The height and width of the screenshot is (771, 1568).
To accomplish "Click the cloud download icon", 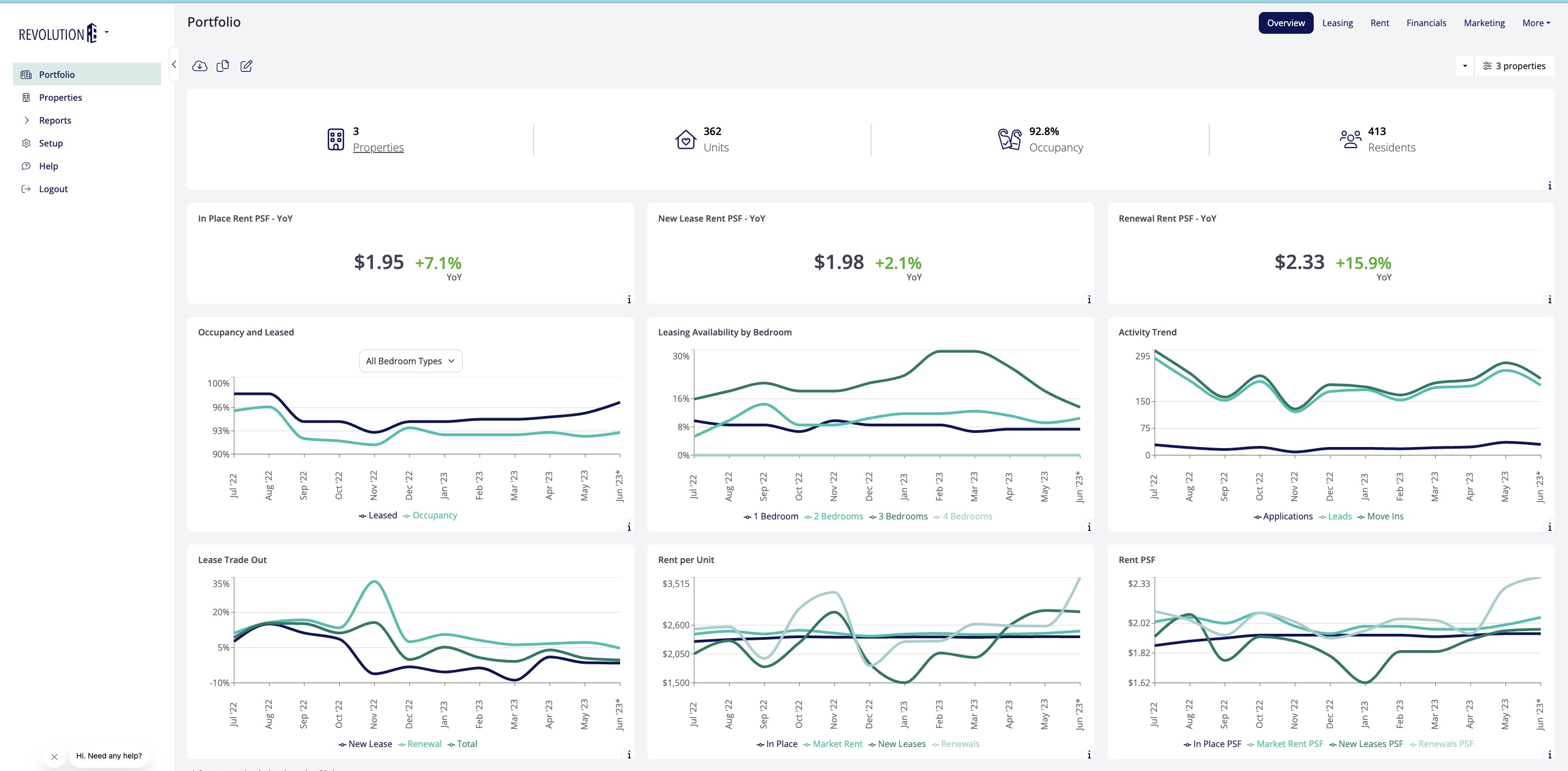I will tap(200, 66).
